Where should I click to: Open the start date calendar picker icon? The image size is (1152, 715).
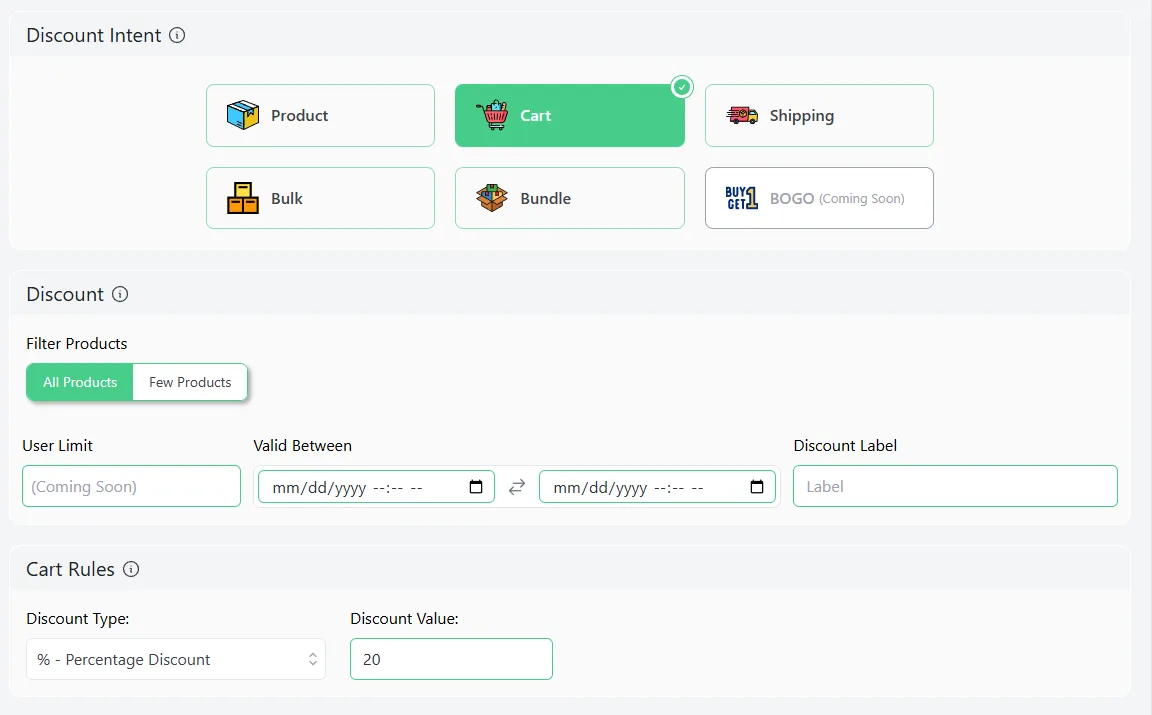pos(476,486)
